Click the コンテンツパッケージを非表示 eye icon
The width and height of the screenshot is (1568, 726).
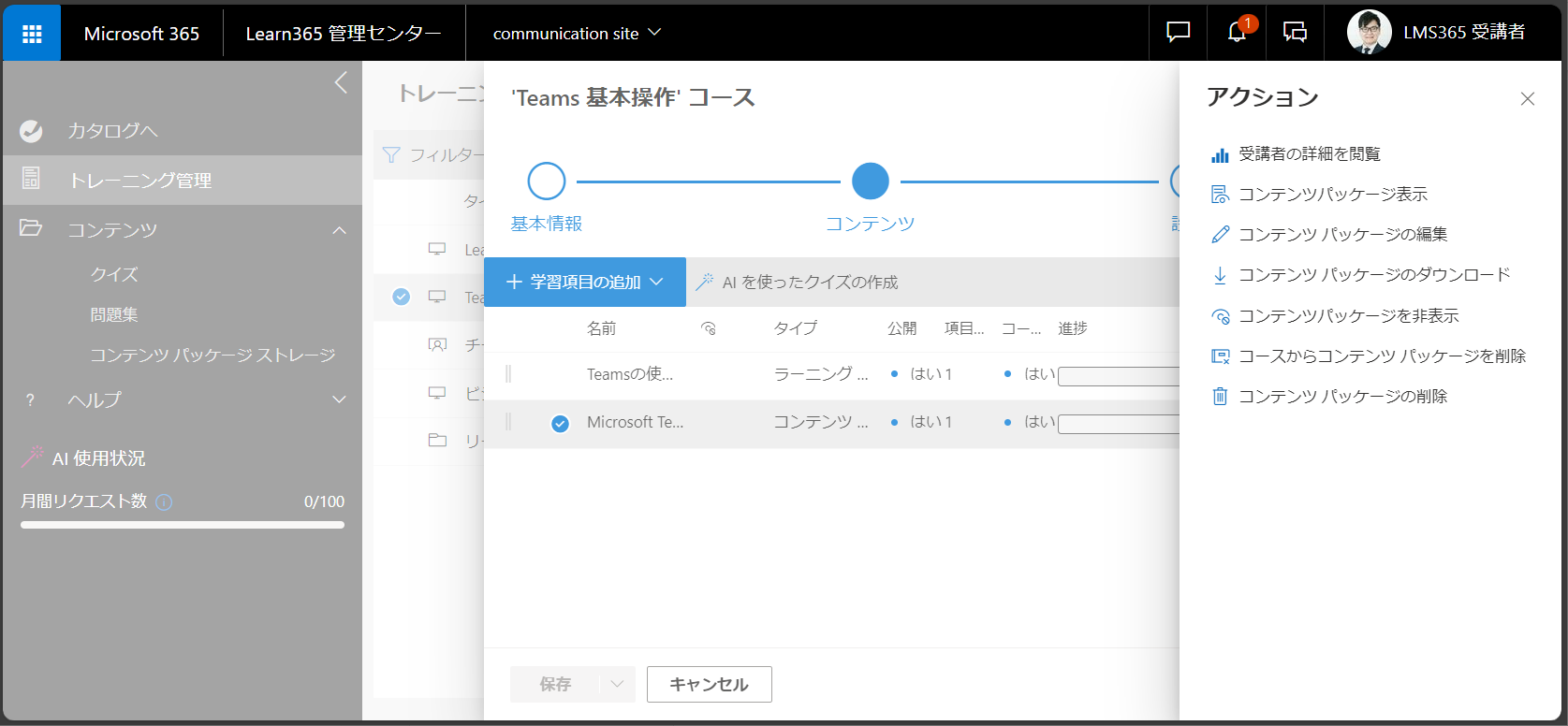(1220, 316)
